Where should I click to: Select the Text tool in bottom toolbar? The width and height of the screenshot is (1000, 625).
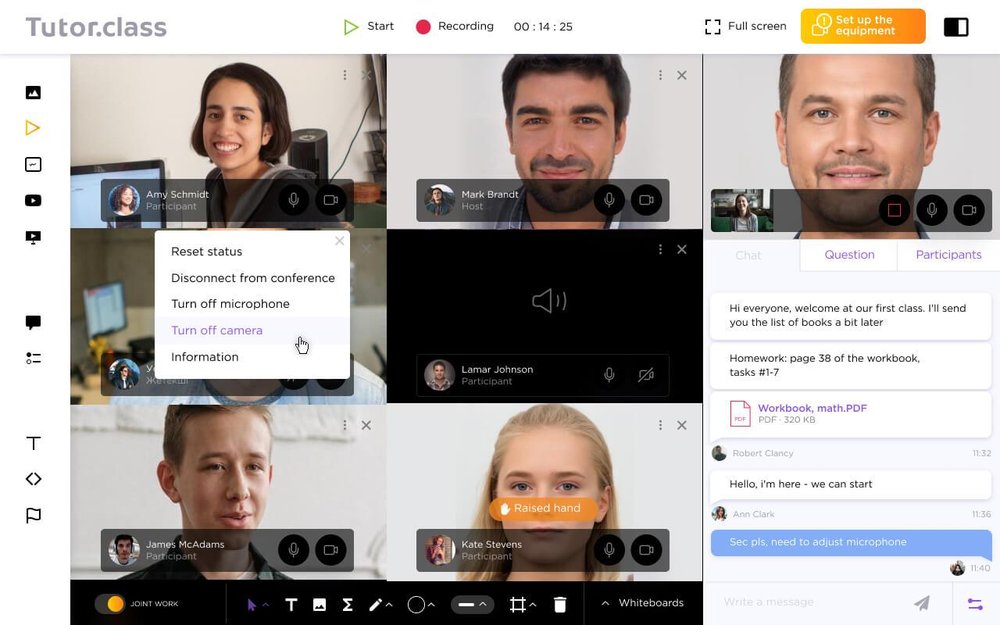tap(291, 605)
